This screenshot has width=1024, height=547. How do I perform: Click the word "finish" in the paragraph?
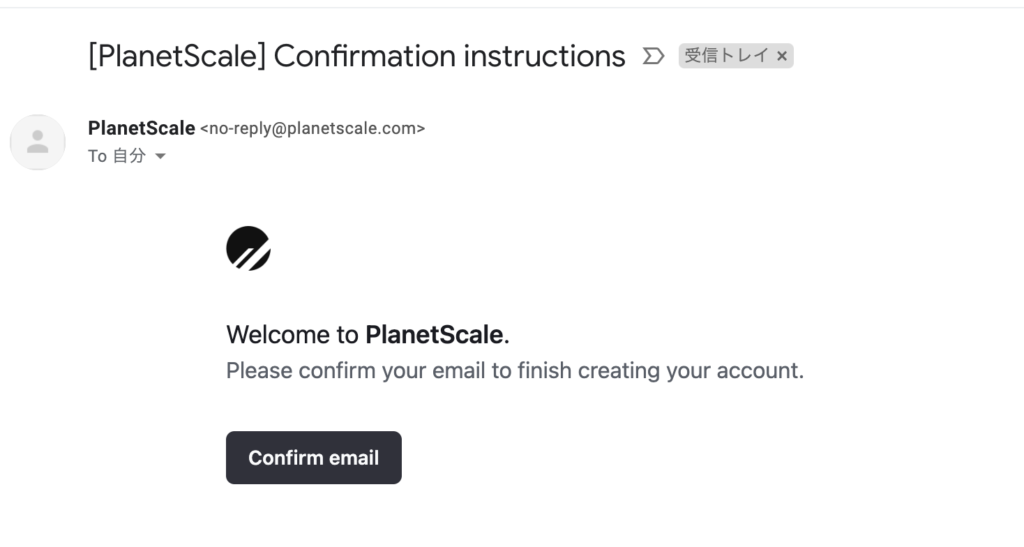click(x=545, y=370)
